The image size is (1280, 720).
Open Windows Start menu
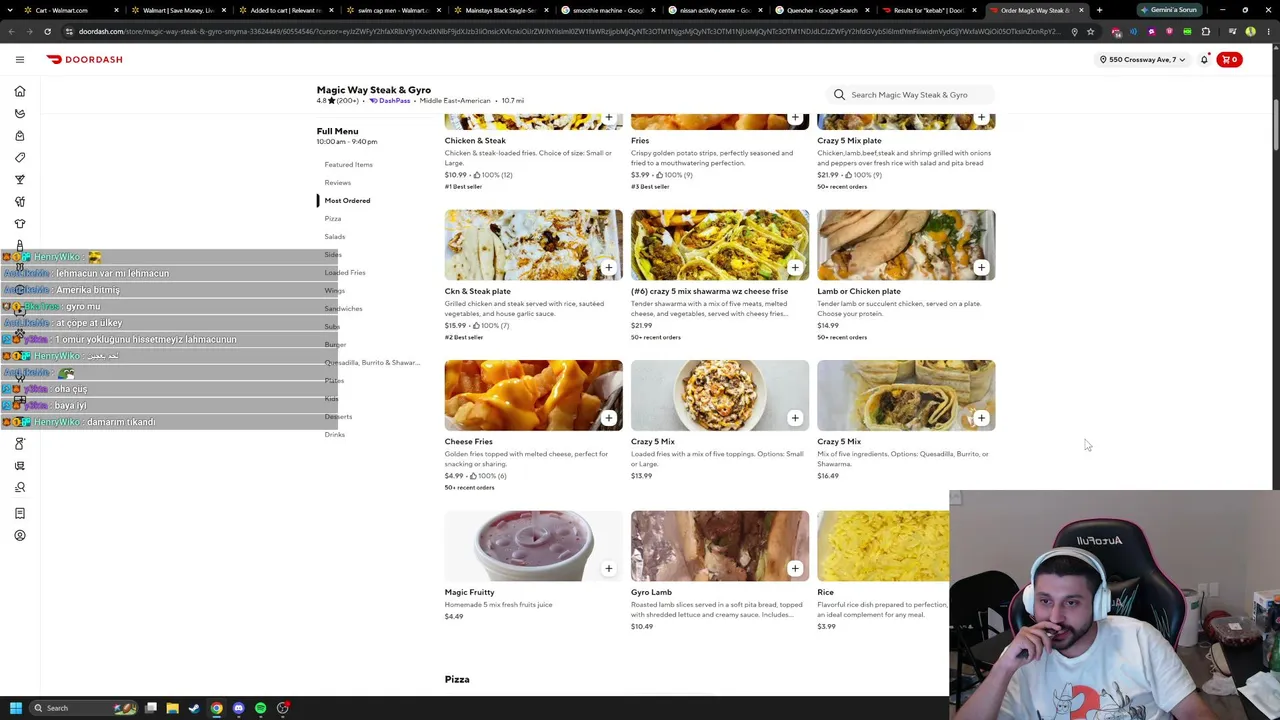point(15,708)
